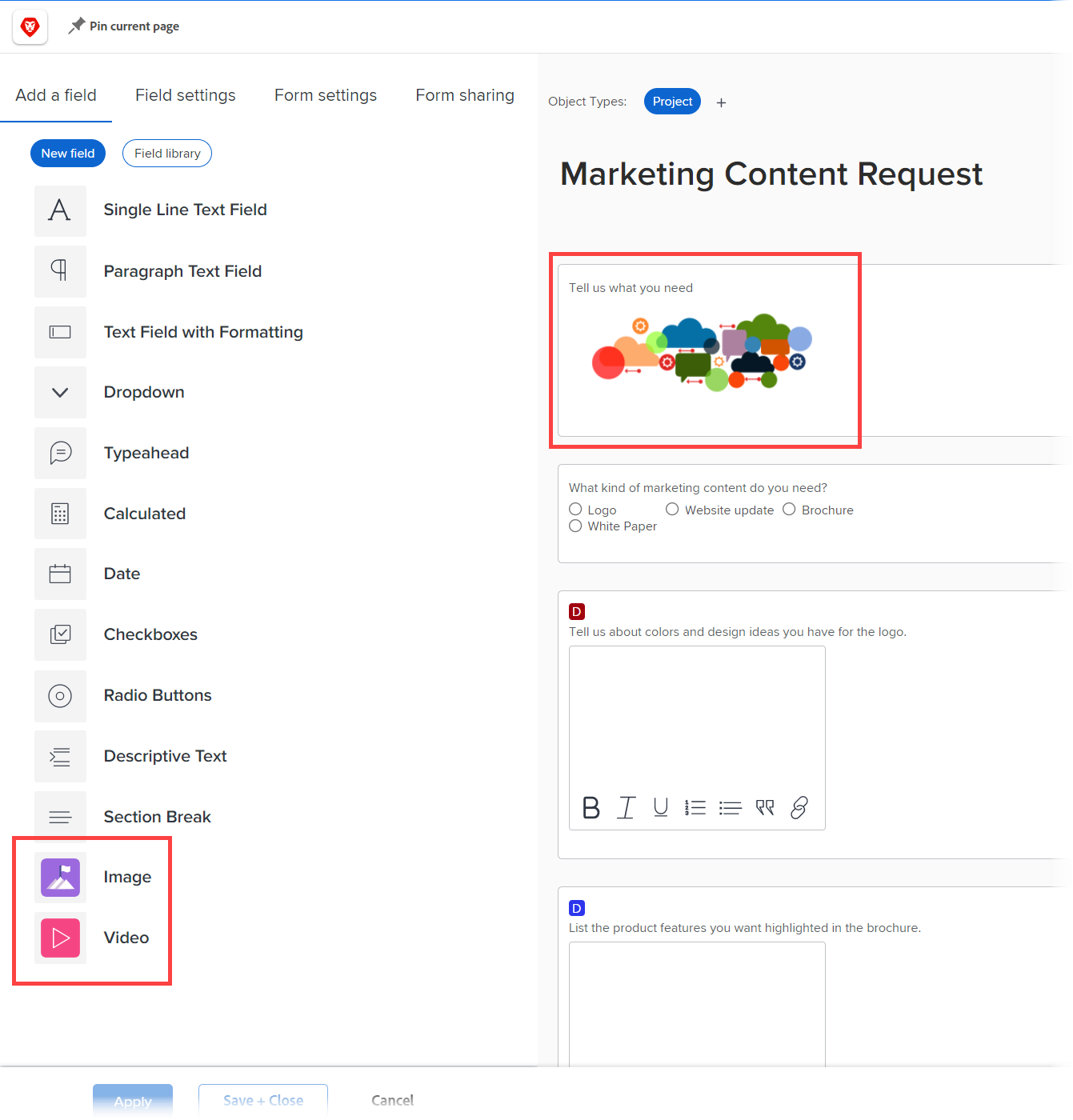The height and width of the screenshot is (1120, 1073).
Task: Click the Apply button
Action: click(133, 1102)
